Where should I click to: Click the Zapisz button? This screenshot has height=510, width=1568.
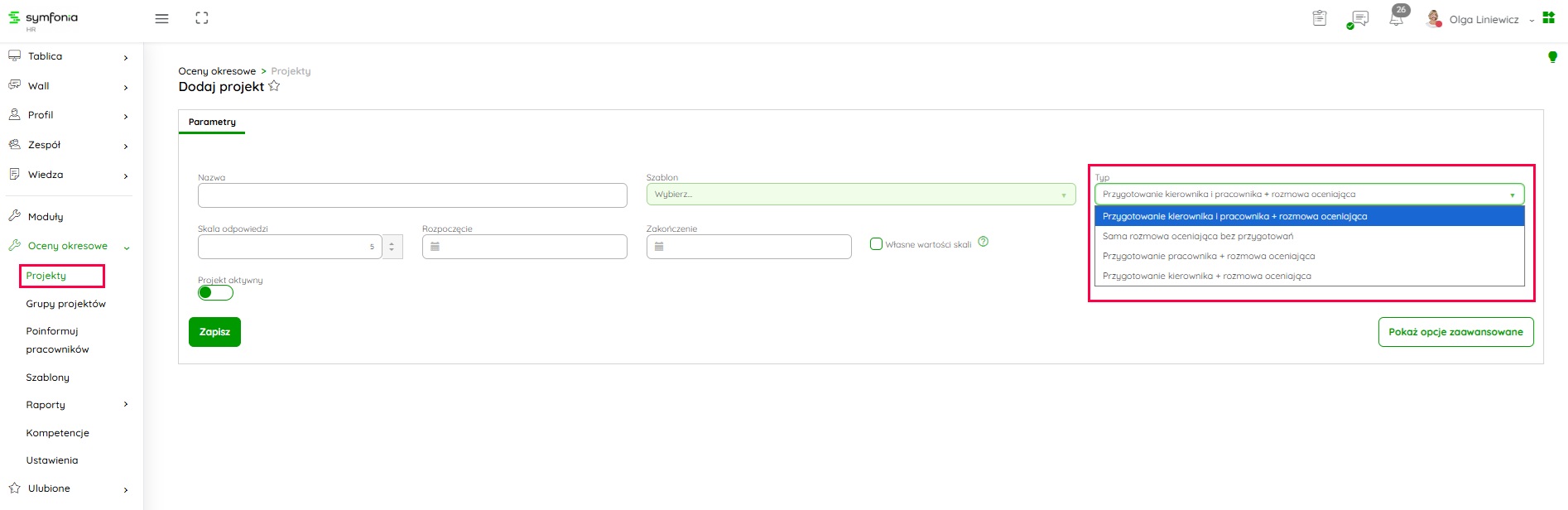pos(214,332)
